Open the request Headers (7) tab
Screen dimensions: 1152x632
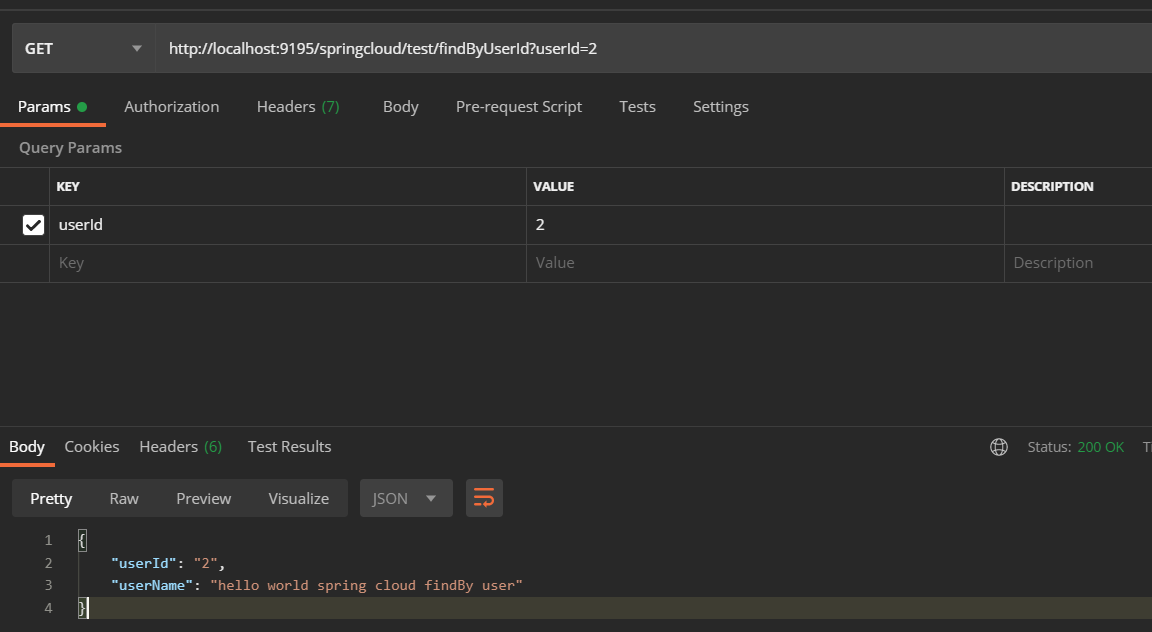tap(298, 107)
